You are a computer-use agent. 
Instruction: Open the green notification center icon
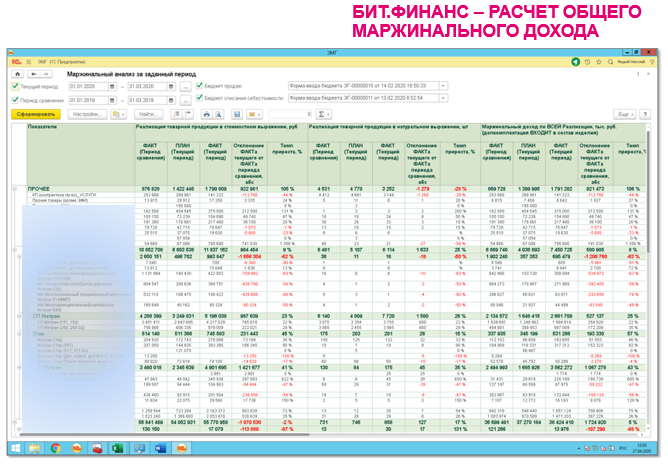coord(576,62)
